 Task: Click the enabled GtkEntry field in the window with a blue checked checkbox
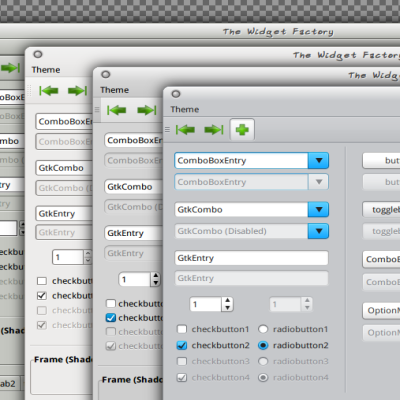[134, 233]
